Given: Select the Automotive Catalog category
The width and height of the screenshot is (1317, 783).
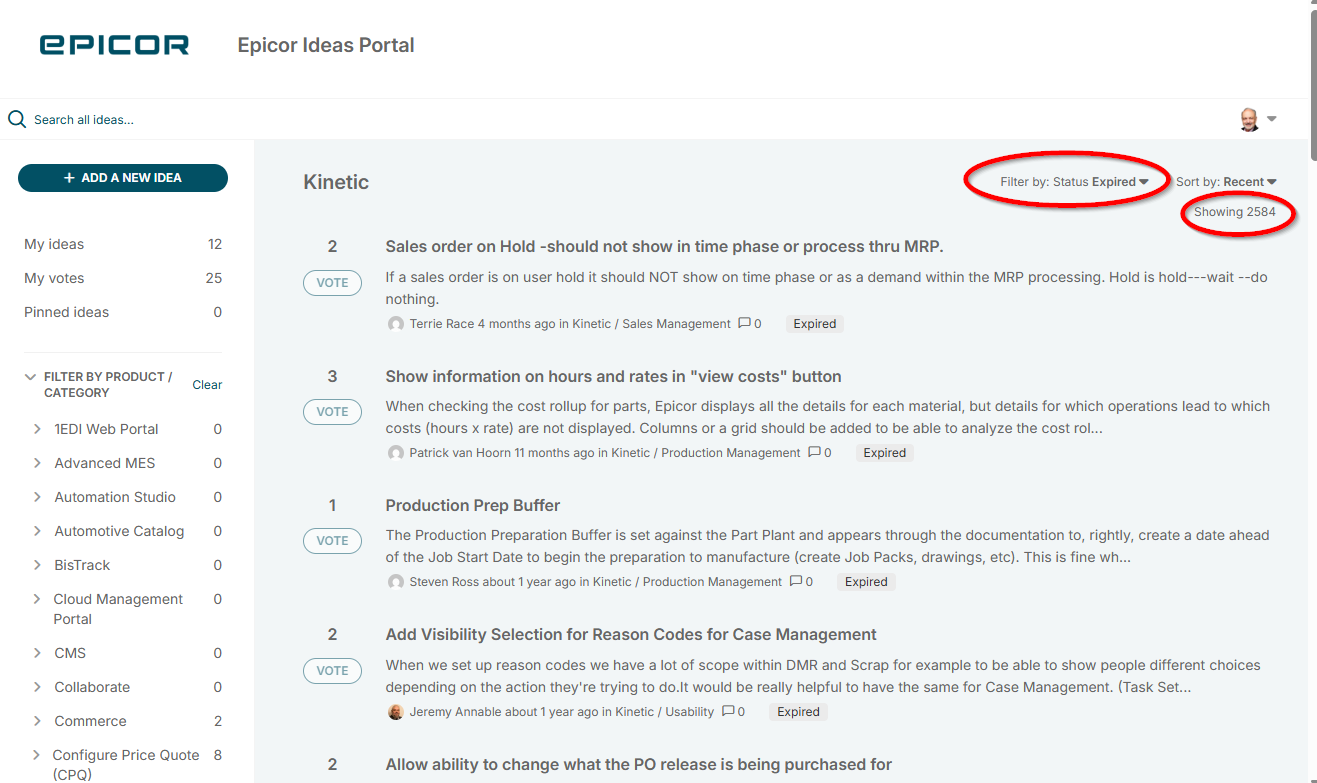Looking at the screenshot, I should click(x=119, y=531).
